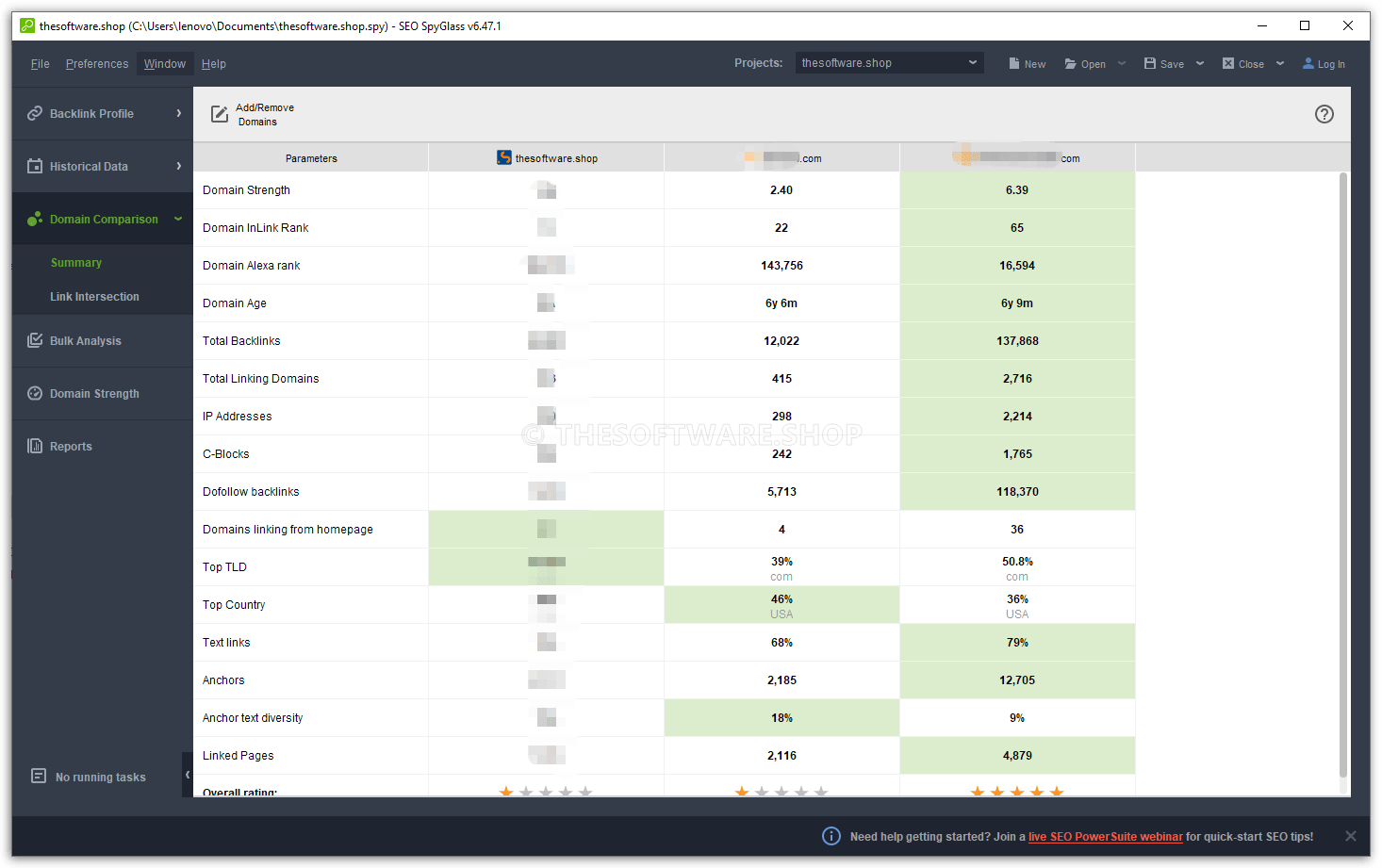This screenshot has width=1382, height=868.
Task: Click the Log In button text
Action: pos(1331,65)
